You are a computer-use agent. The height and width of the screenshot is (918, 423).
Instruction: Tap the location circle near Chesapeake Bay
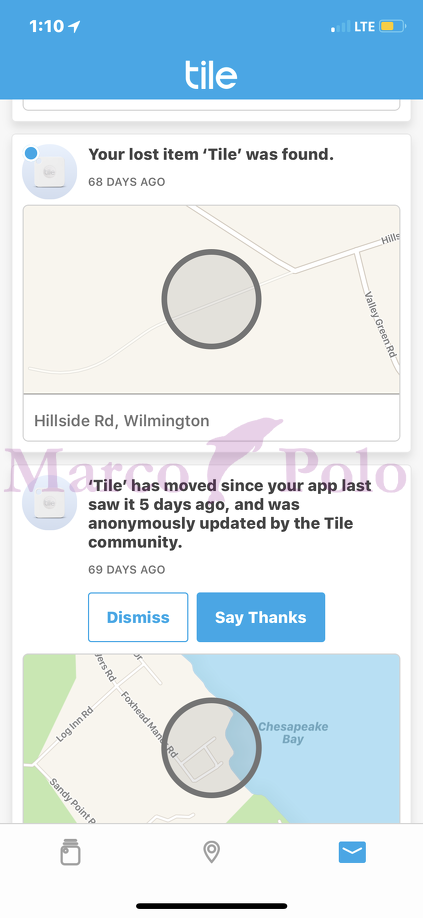tap(211, 748)
